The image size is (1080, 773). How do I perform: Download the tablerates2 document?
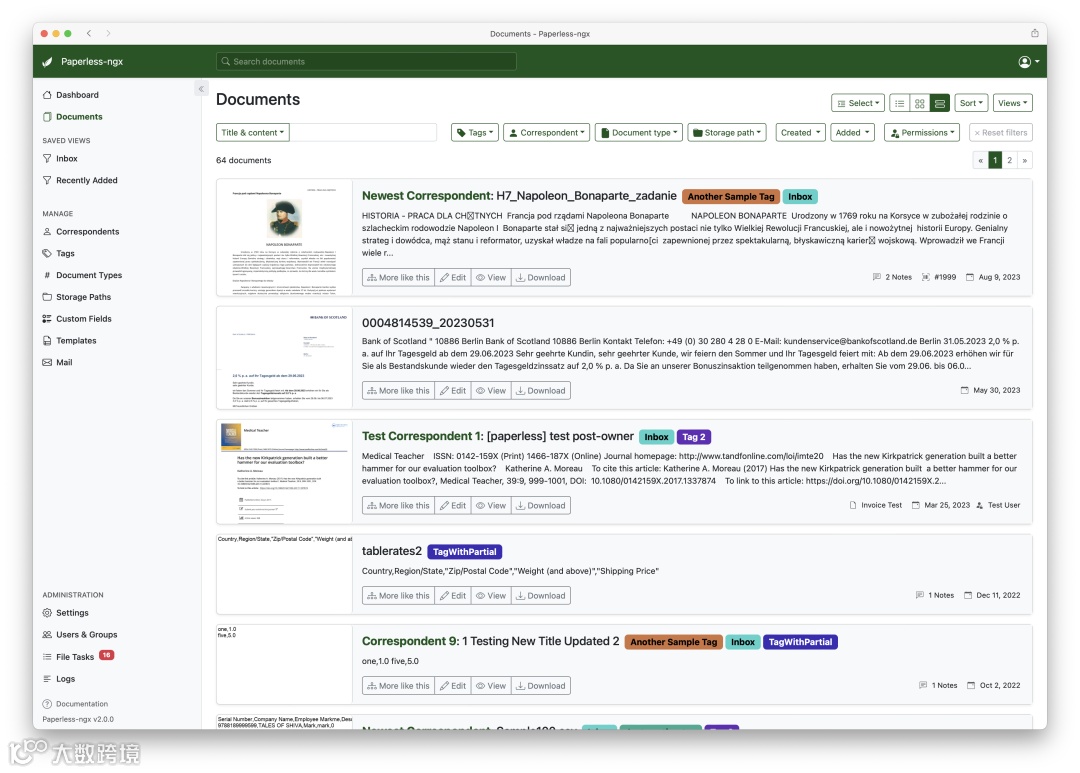pyautogui.click(x=541, y=596)
